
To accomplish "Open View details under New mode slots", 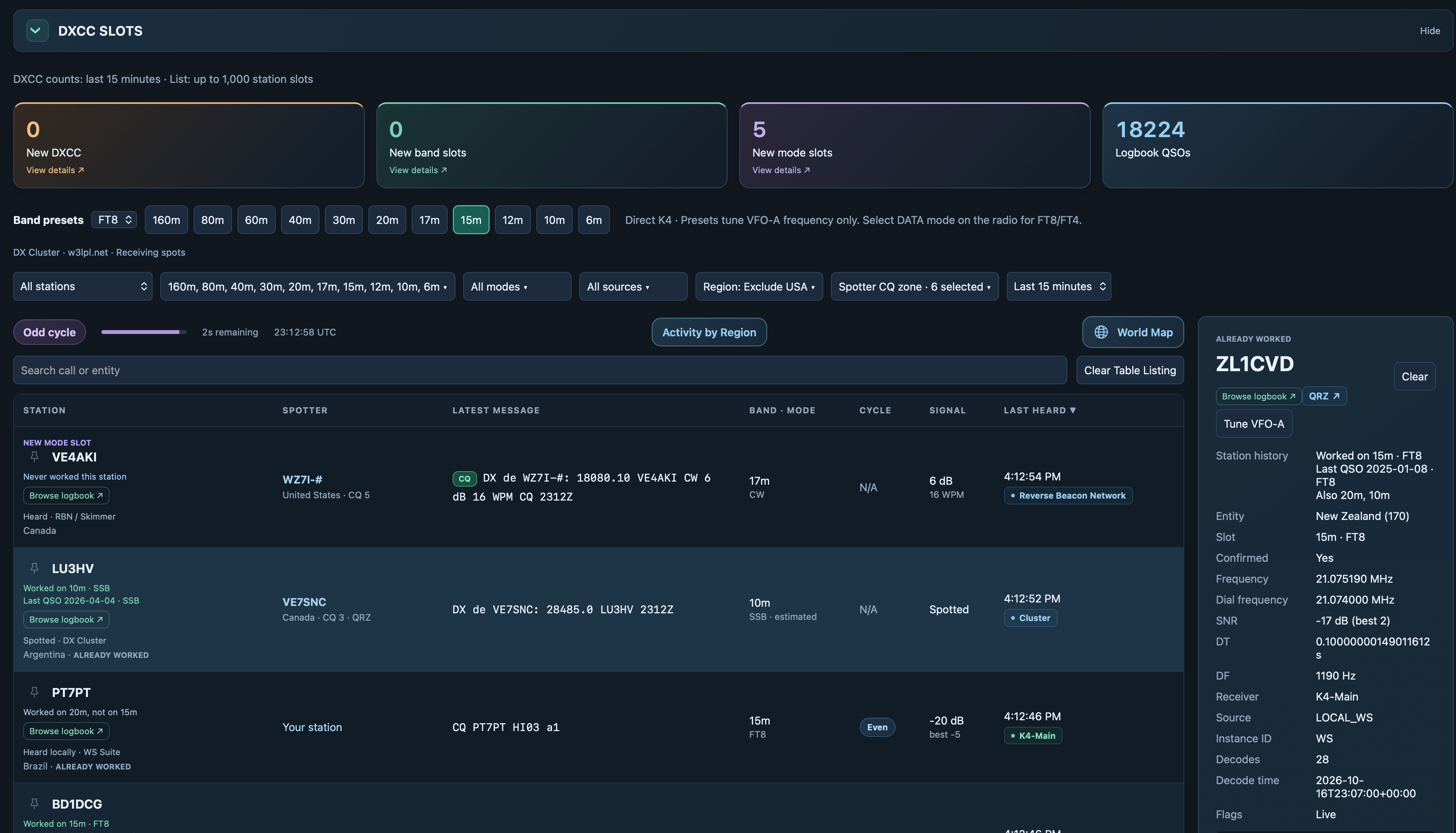I will tap(781, 170).
